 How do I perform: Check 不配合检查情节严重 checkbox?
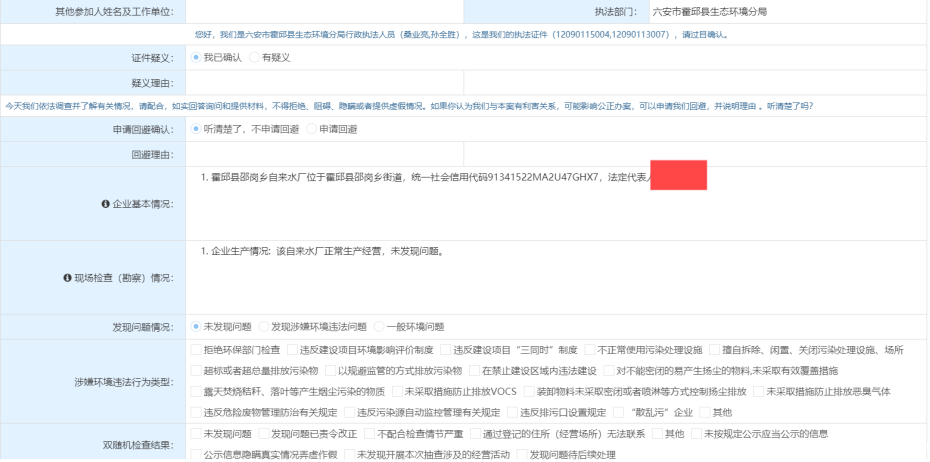point(355,435)
